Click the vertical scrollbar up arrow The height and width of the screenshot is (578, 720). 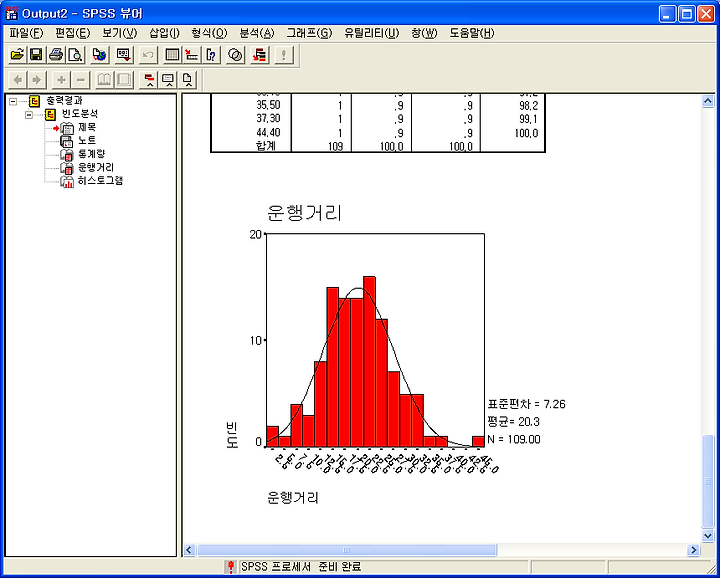coord(708,101)
